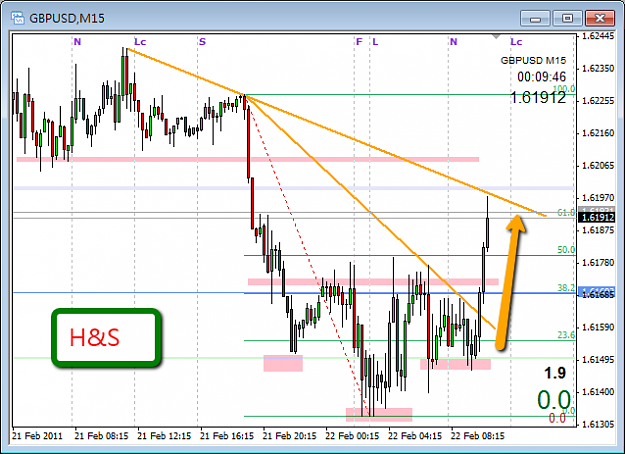Click the '22 Feb 08:15' time axis label
The image size is (625, 454).
click(478, 436)
